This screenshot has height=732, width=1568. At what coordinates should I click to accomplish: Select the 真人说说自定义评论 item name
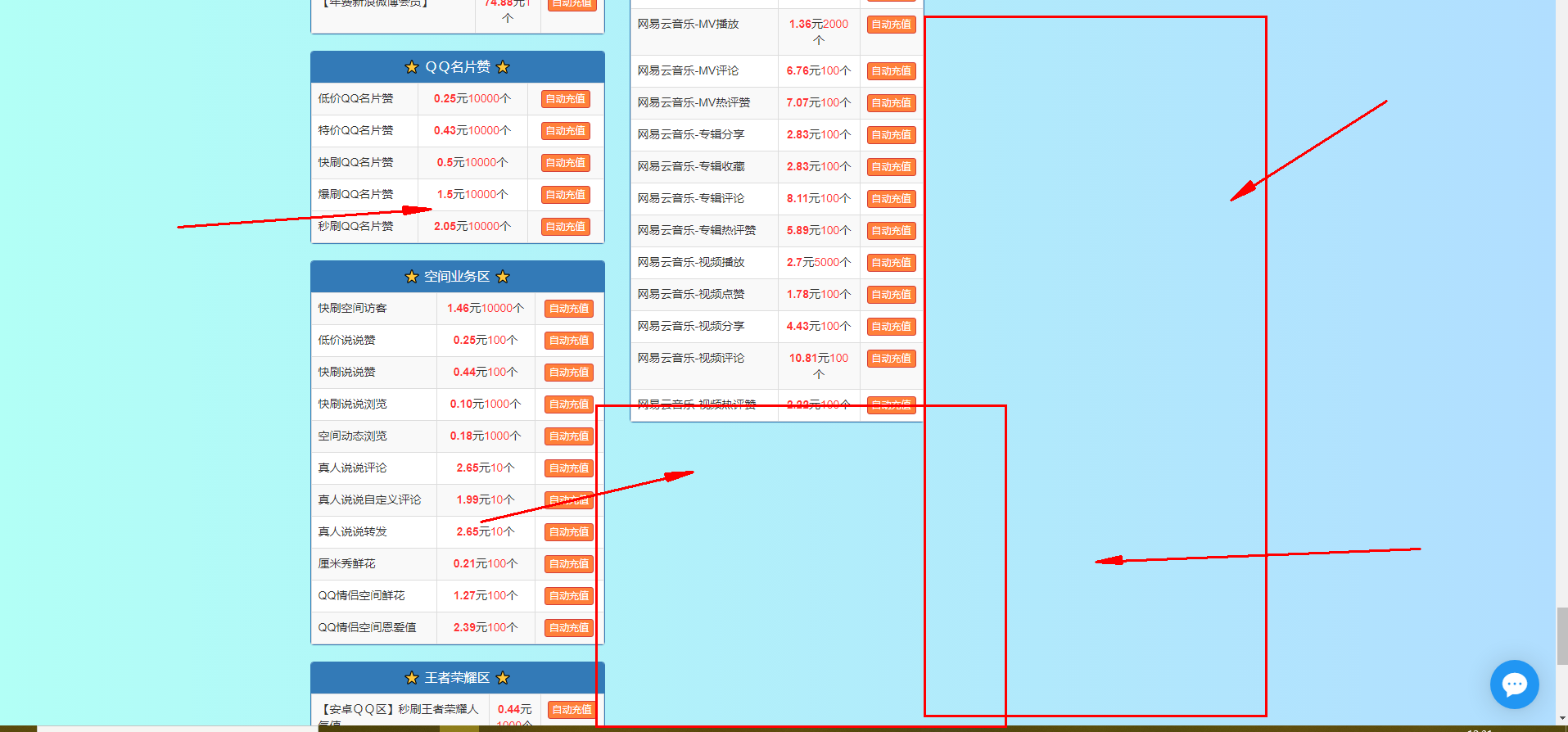point(369,499)
